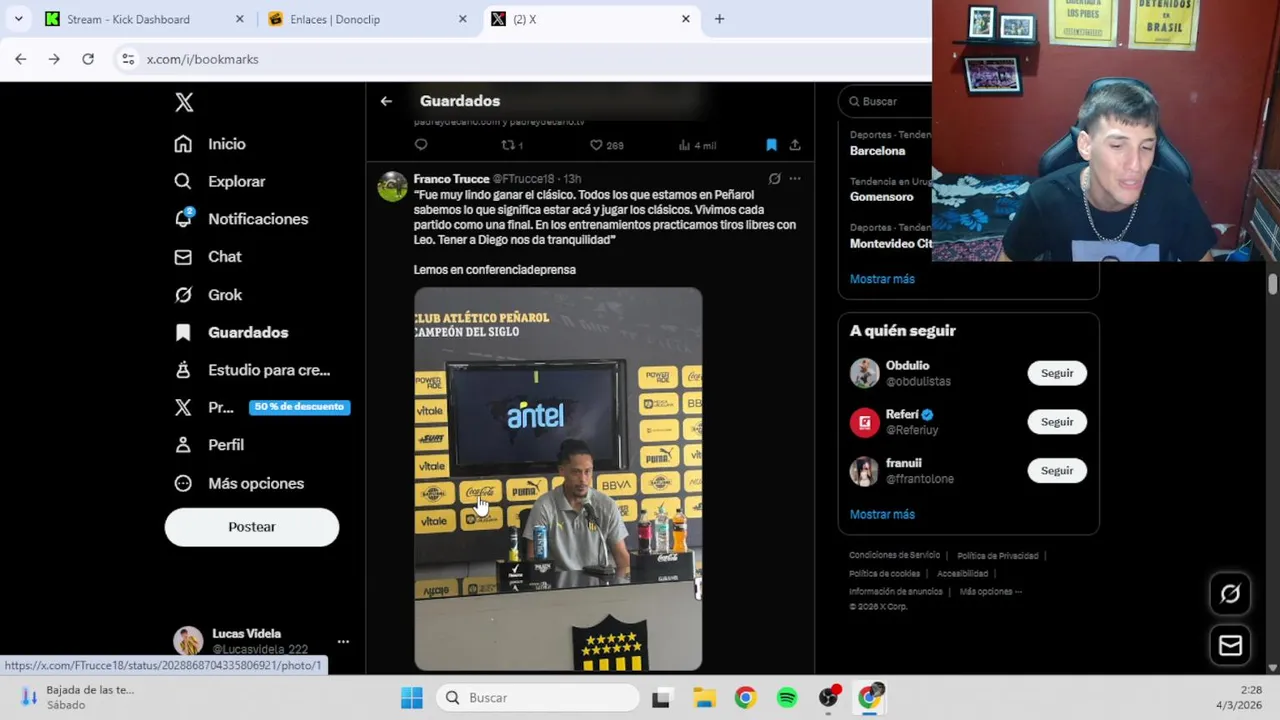1280x720 pixels.
Task: Switch to Stream - Kick Dashboard tab
Action: (142, 19)
